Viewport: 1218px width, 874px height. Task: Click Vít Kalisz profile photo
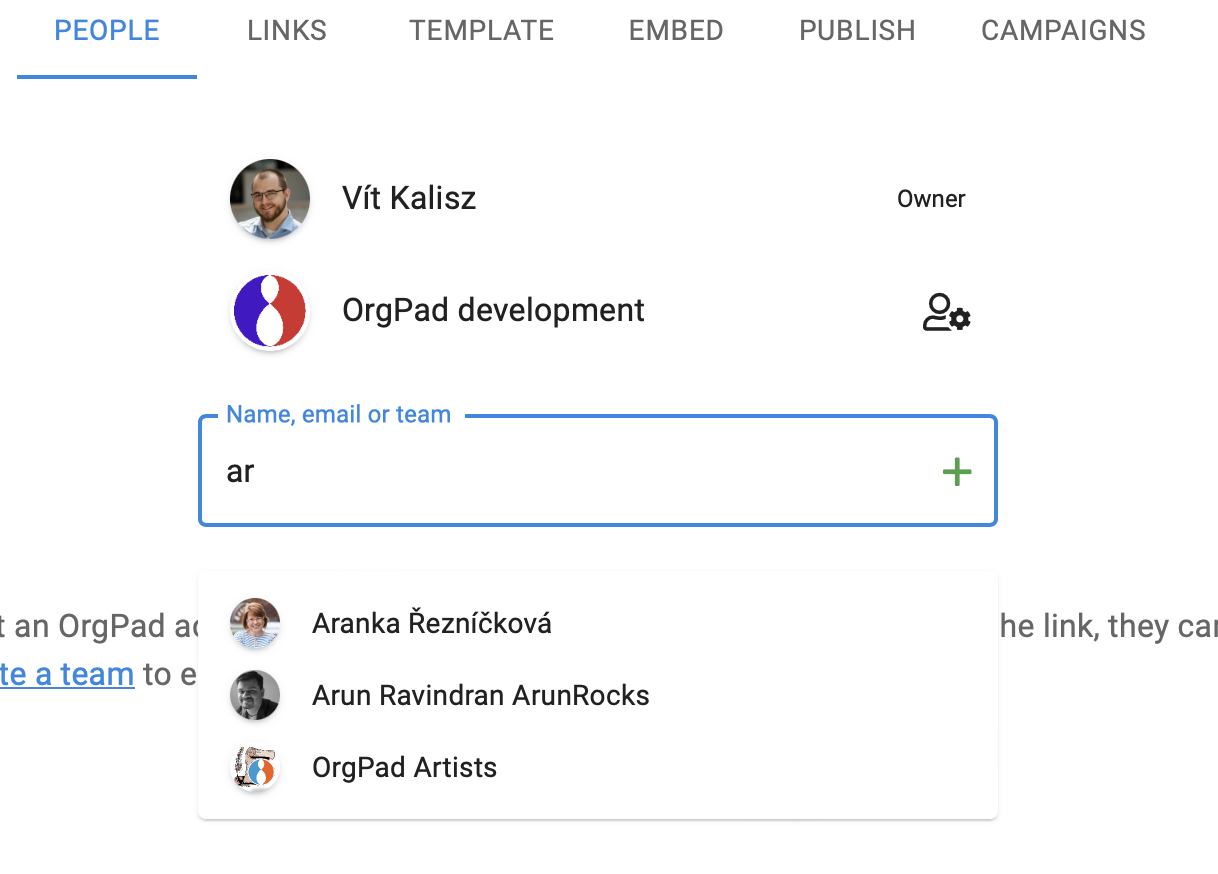click(x=269, y=199)
